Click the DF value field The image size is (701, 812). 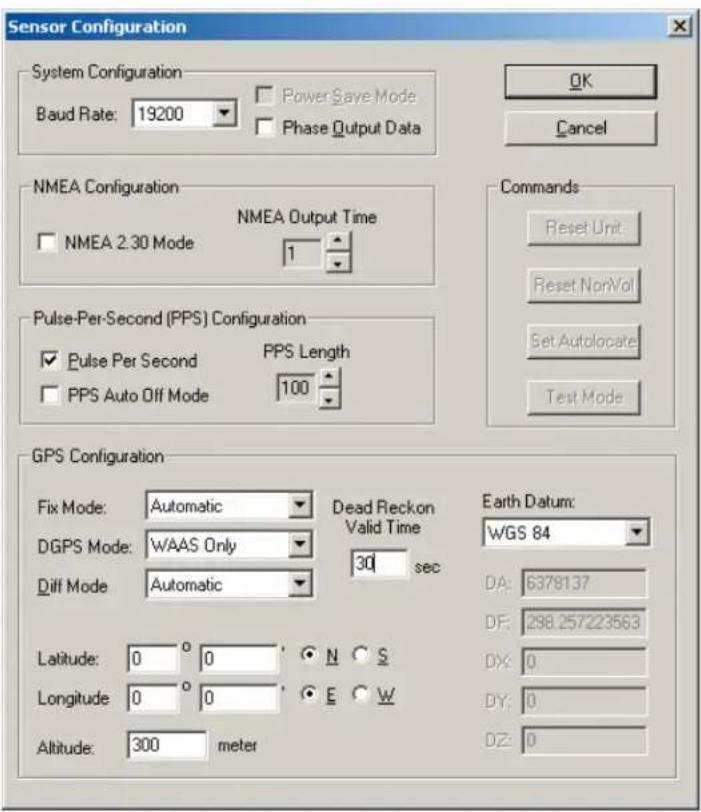[584, 622]
